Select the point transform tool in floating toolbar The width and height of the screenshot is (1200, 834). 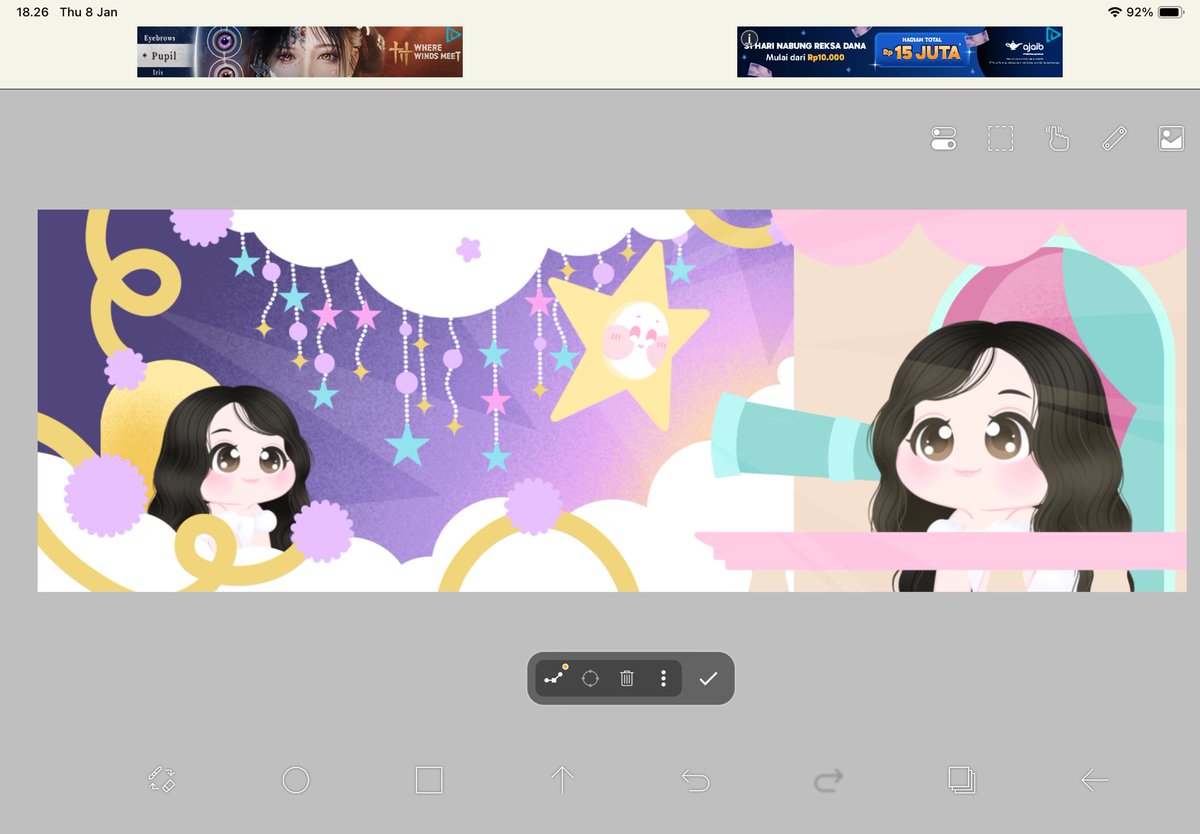556,678
